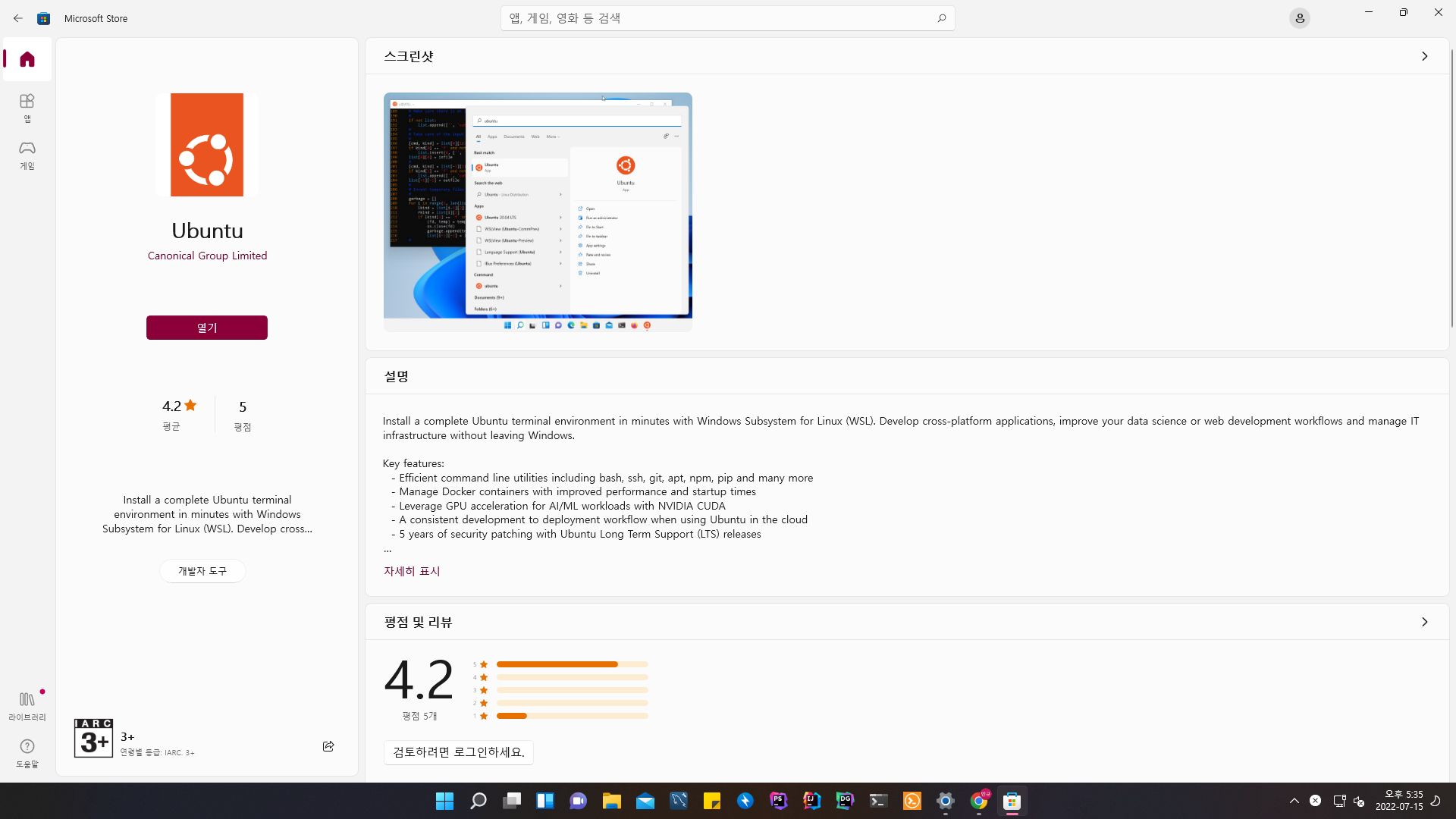Open Canonical Group Limited publisher link
This screenshot has width=1456, height=819.
[x=207, y=256]
